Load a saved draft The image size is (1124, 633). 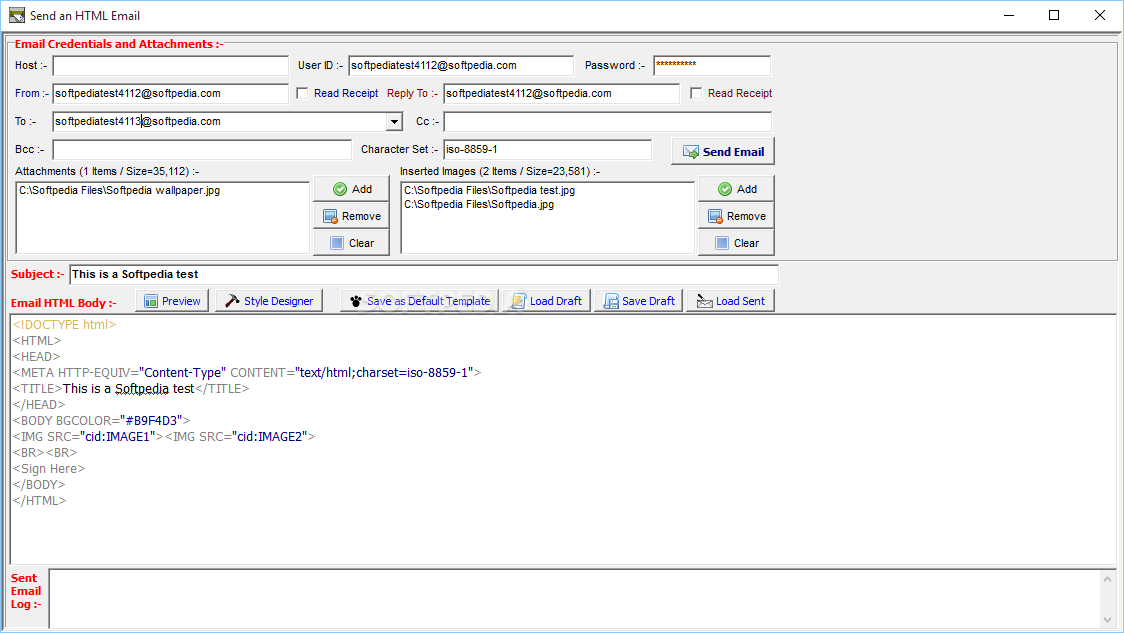(x=547, y=301)
